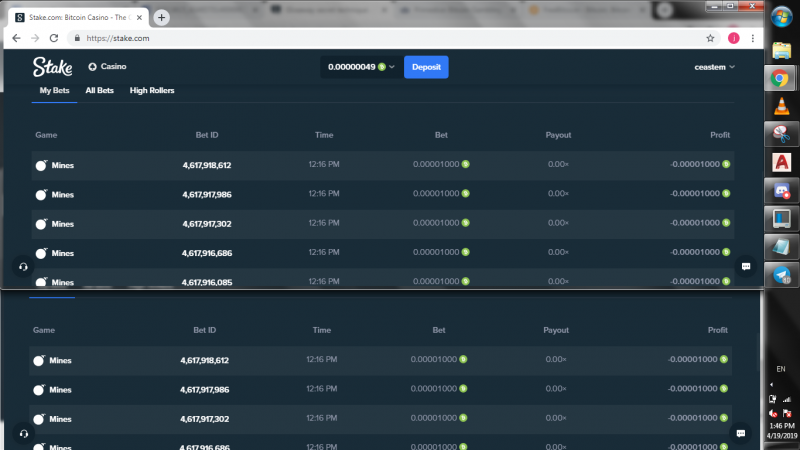Click the EN language indicator
This screenshot has width=800, height=450.
click(781, 369)
